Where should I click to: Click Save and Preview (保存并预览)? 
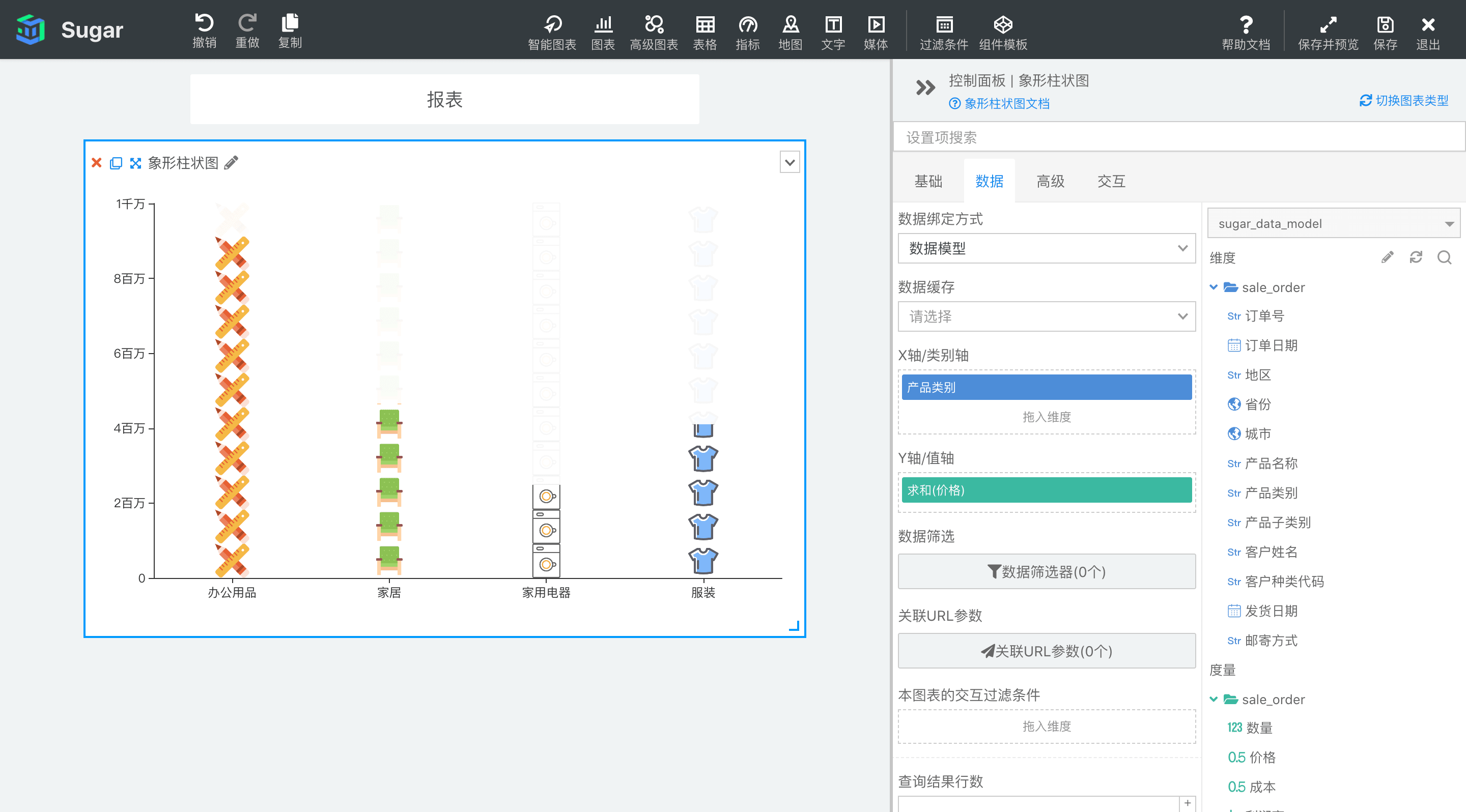[x=1328, y=33]
